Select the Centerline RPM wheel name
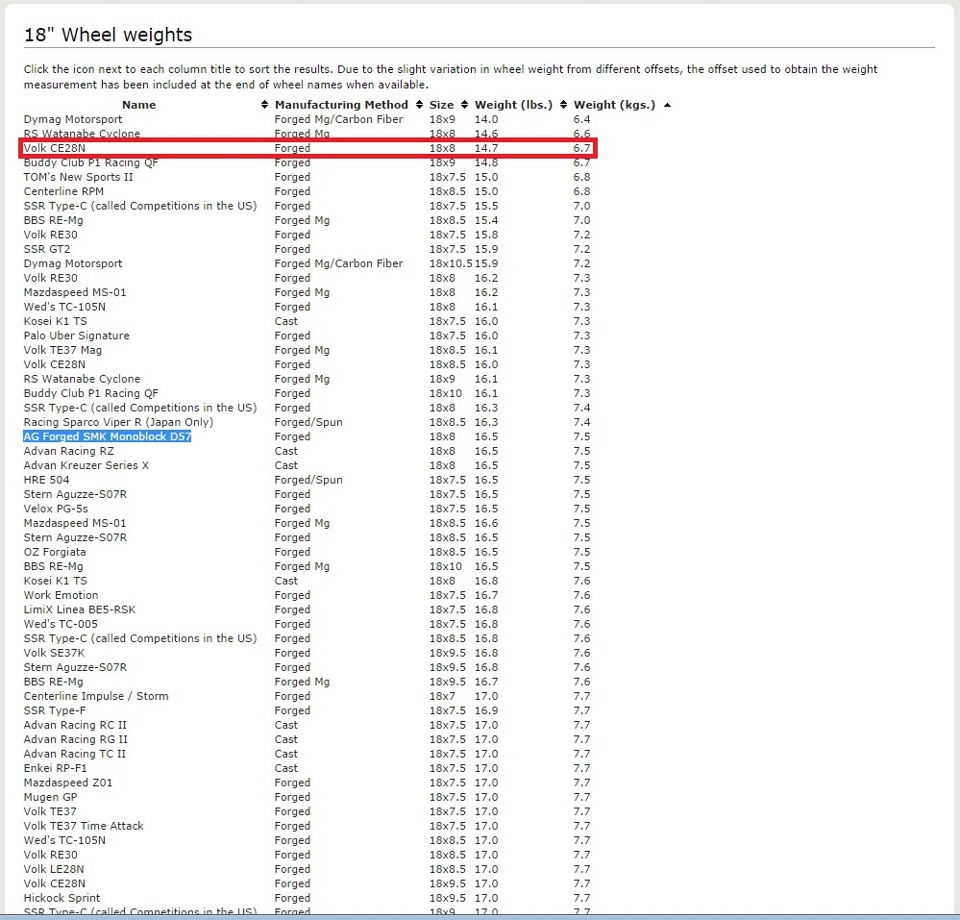This screenshot has width=960, height=920. pos(64,191)
